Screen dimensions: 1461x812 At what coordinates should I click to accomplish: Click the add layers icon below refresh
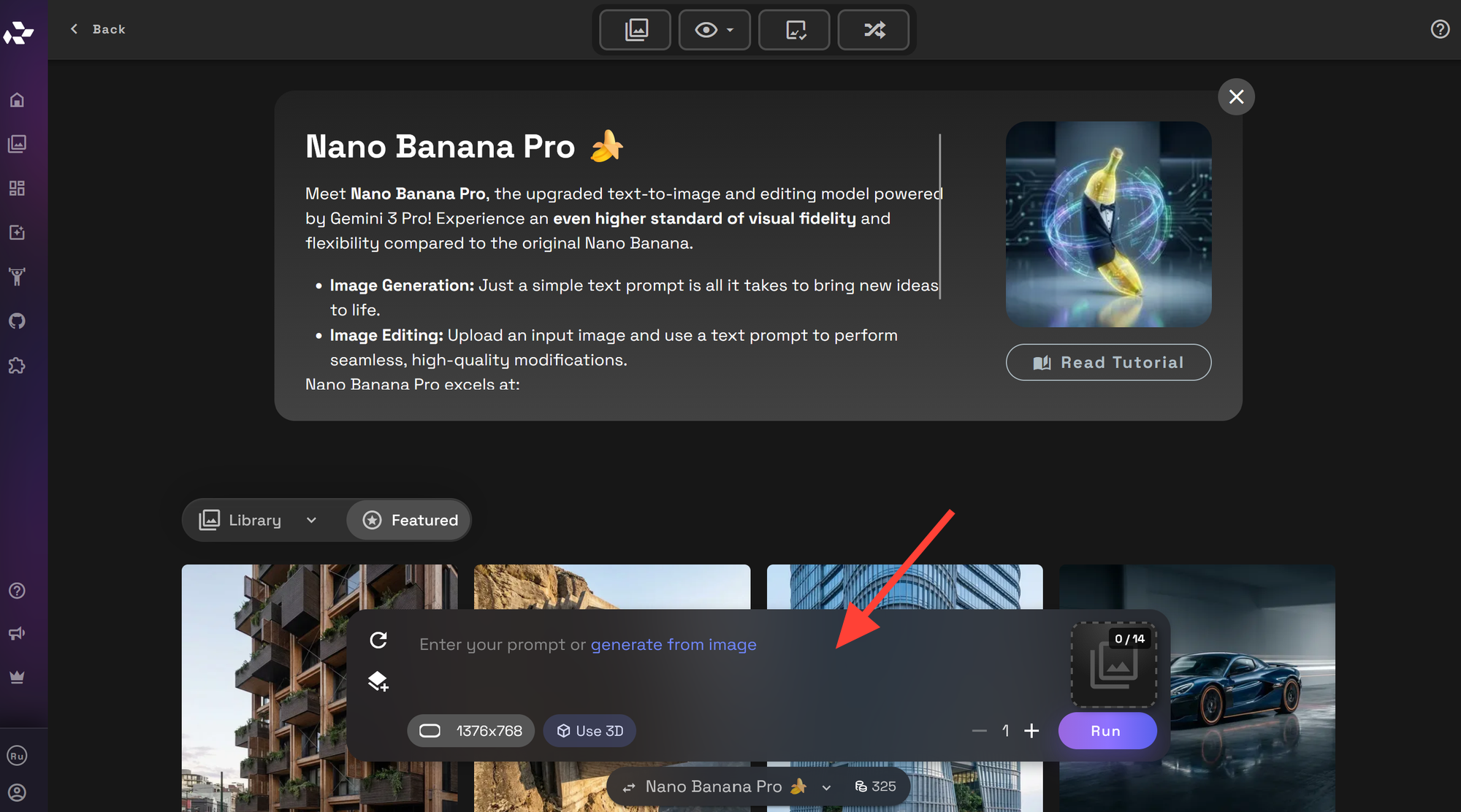378,681
